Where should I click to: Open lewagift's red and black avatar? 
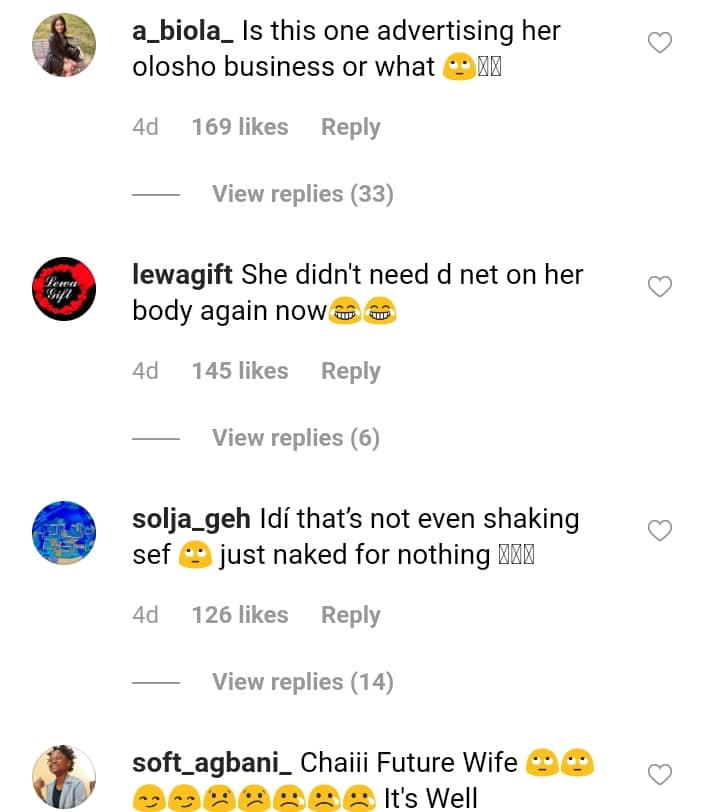tap(64, 289)
